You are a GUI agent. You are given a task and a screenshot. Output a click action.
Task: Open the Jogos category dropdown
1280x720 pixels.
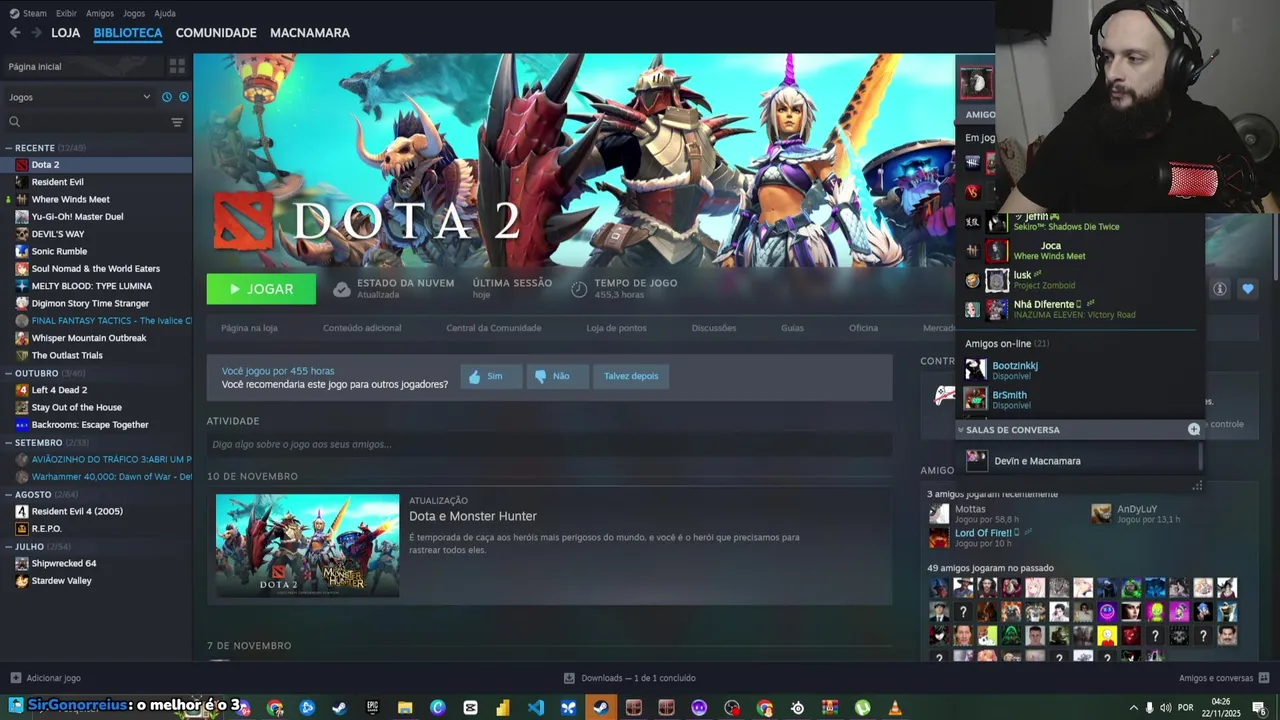point(80,97)
